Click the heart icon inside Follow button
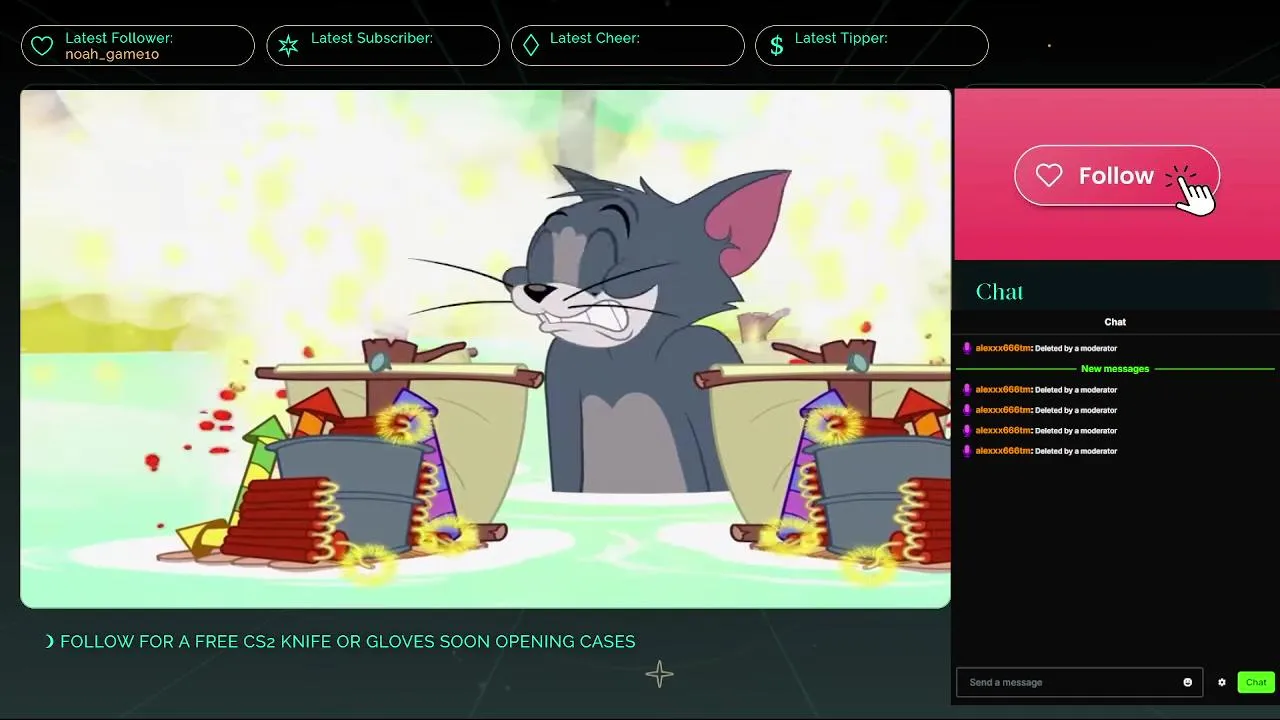Viewport: 1280px width, 720px height. point(1049,176)
